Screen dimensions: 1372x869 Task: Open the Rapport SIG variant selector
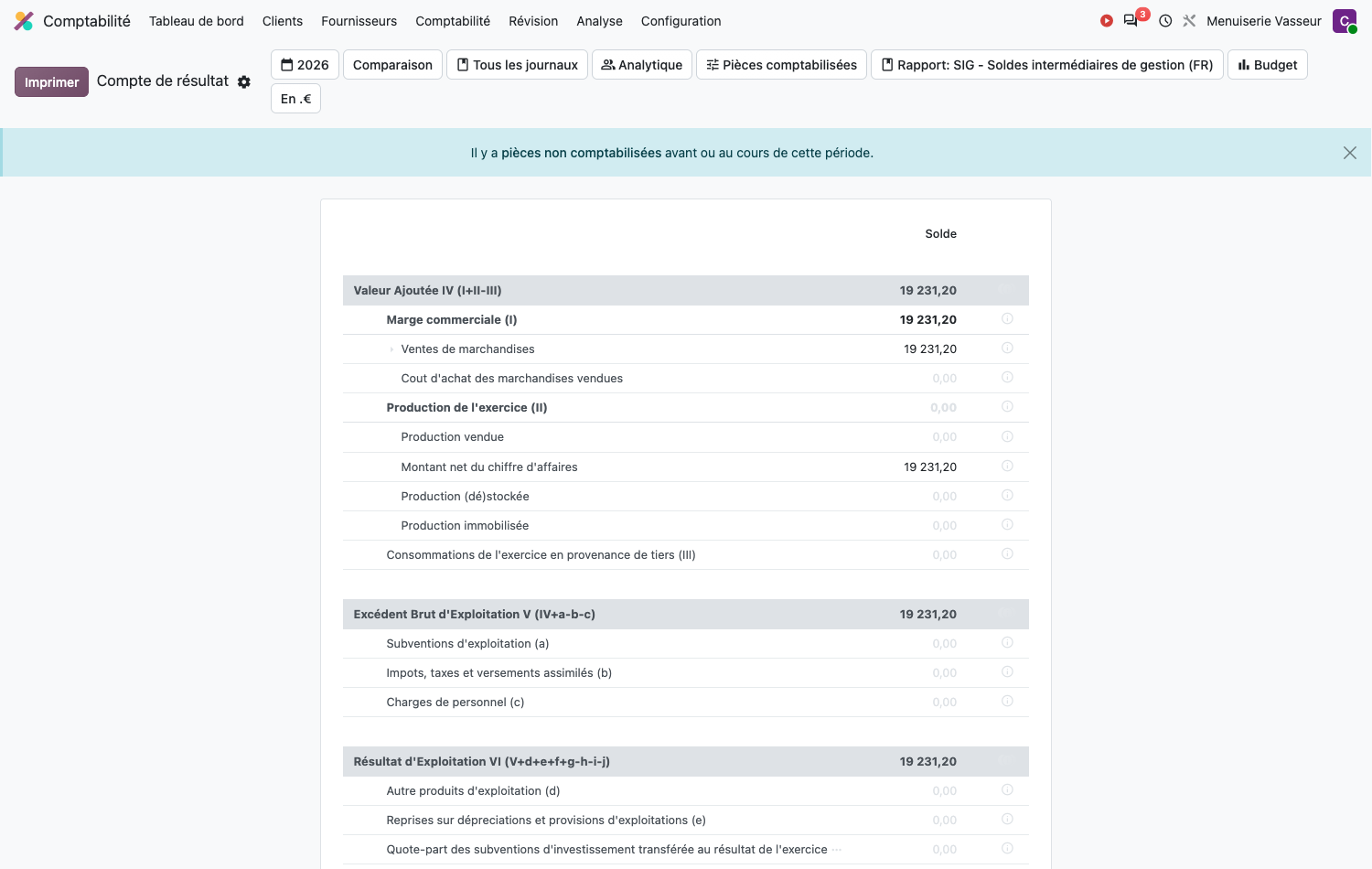[1046, 65]
